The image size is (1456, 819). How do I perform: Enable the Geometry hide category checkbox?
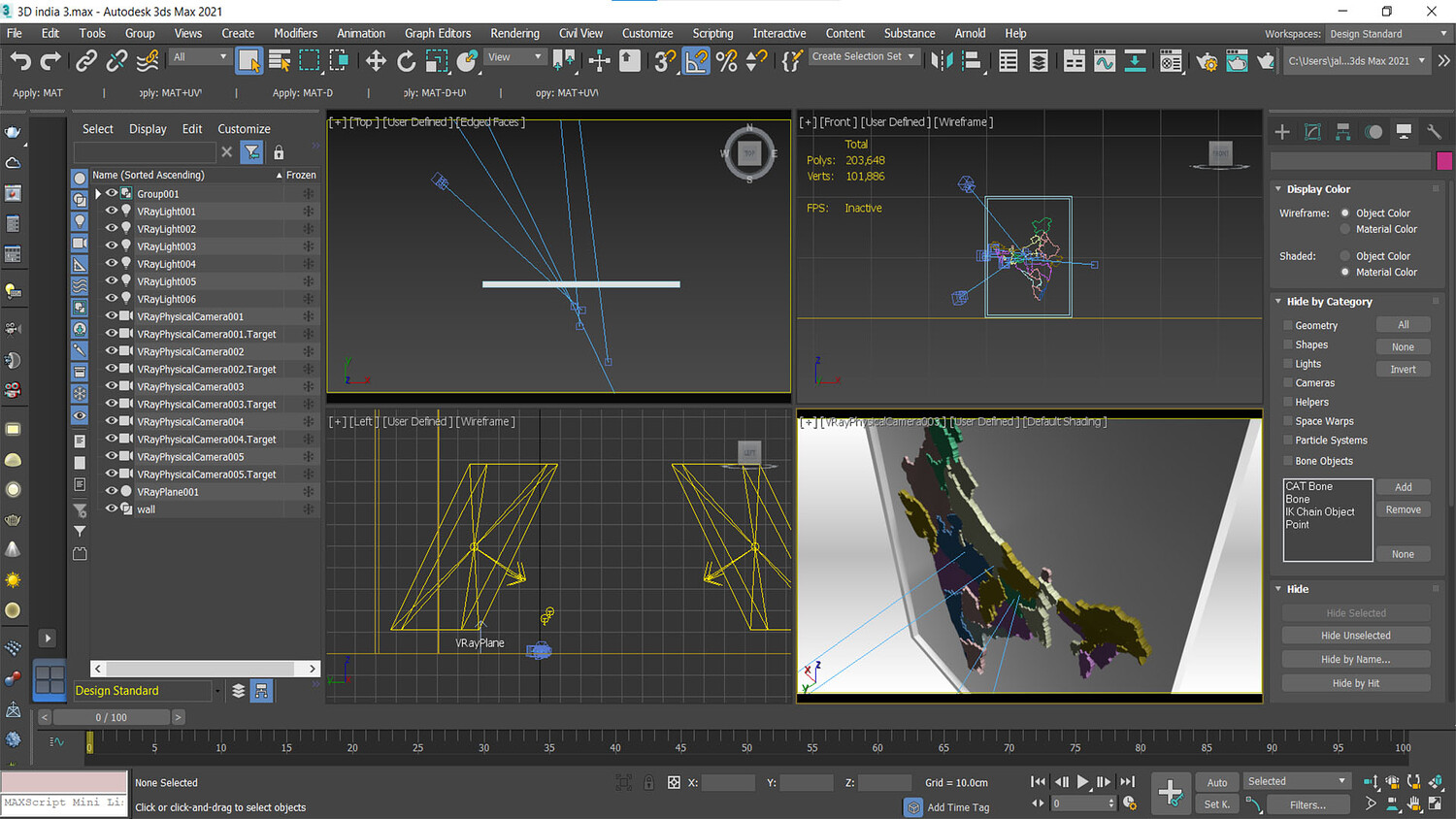coord(1288,326)
